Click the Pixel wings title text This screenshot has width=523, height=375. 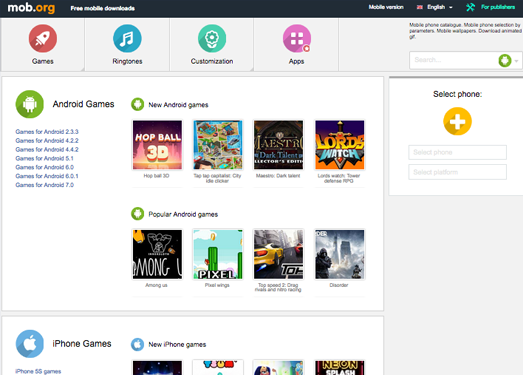click(x=217, y=285)
